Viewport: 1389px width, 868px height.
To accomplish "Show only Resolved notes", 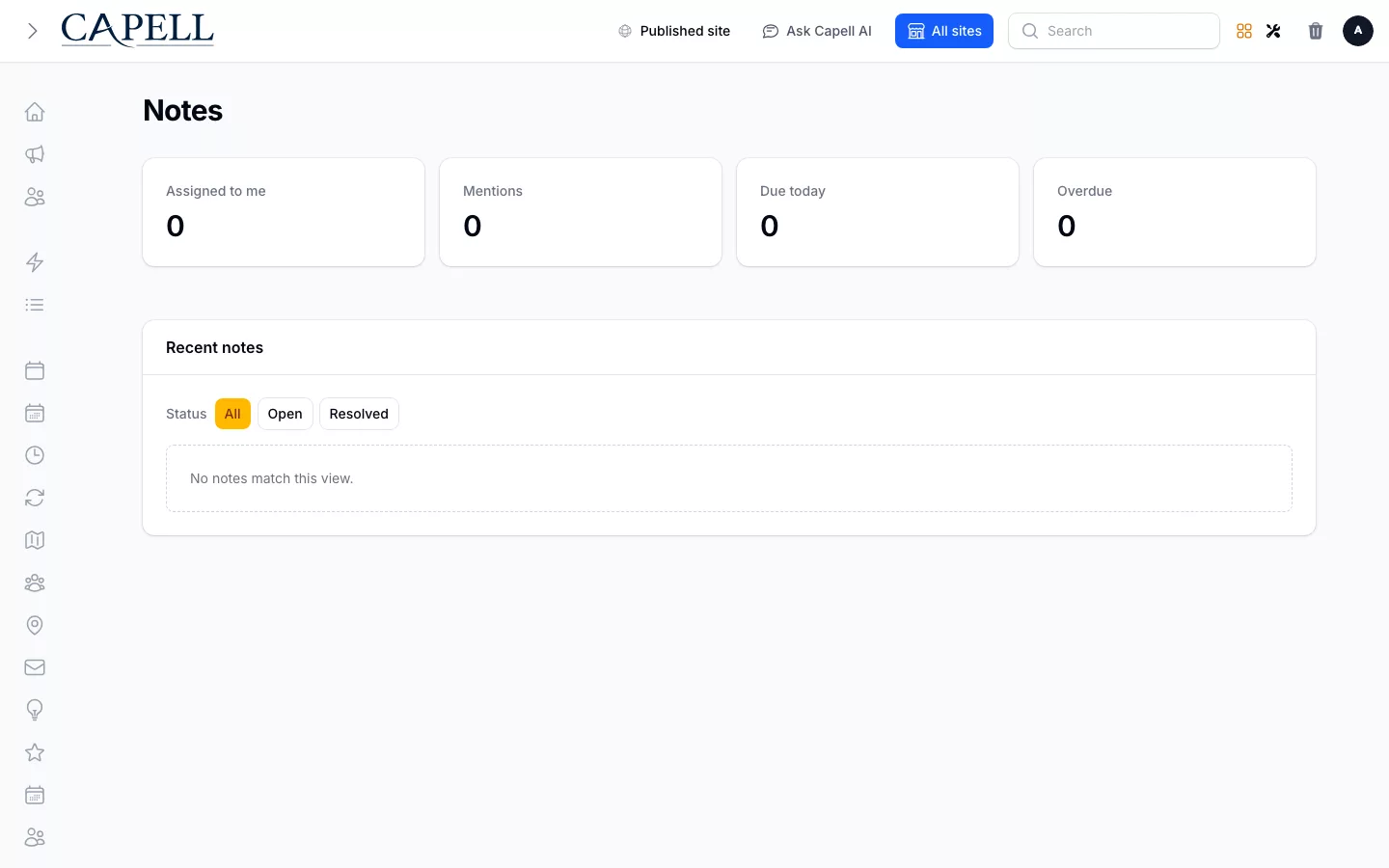I will [x=359, y=414].
